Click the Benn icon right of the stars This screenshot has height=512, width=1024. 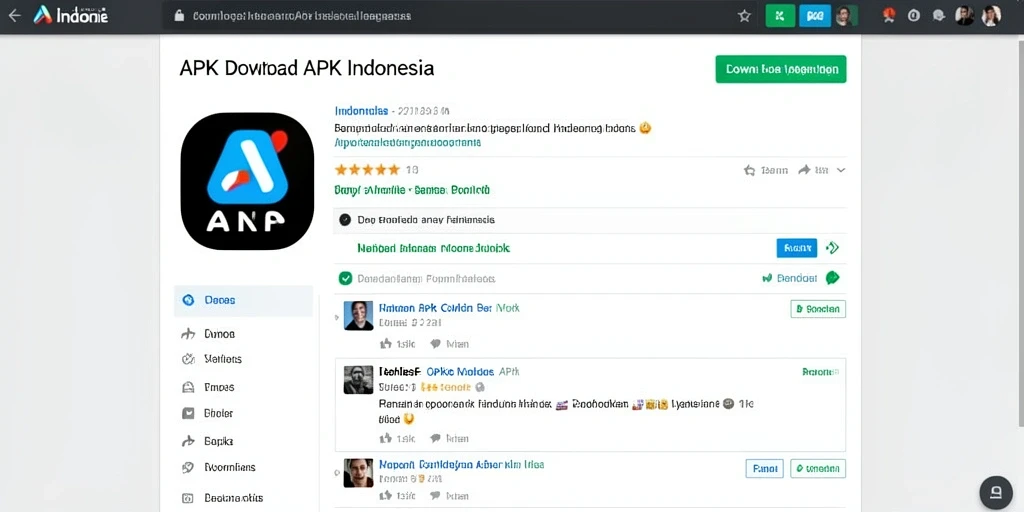[750, 170]
